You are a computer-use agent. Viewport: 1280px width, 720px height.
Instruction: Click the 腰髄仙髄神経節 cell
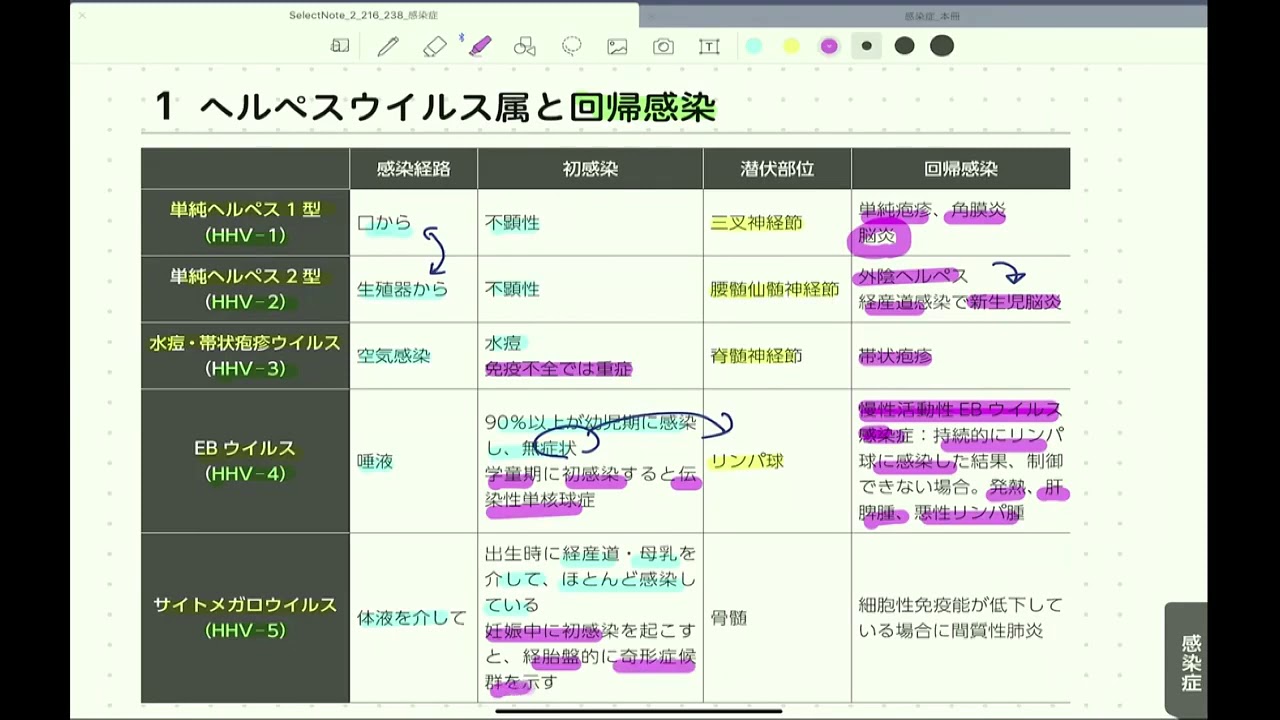[x=775, y=289]
